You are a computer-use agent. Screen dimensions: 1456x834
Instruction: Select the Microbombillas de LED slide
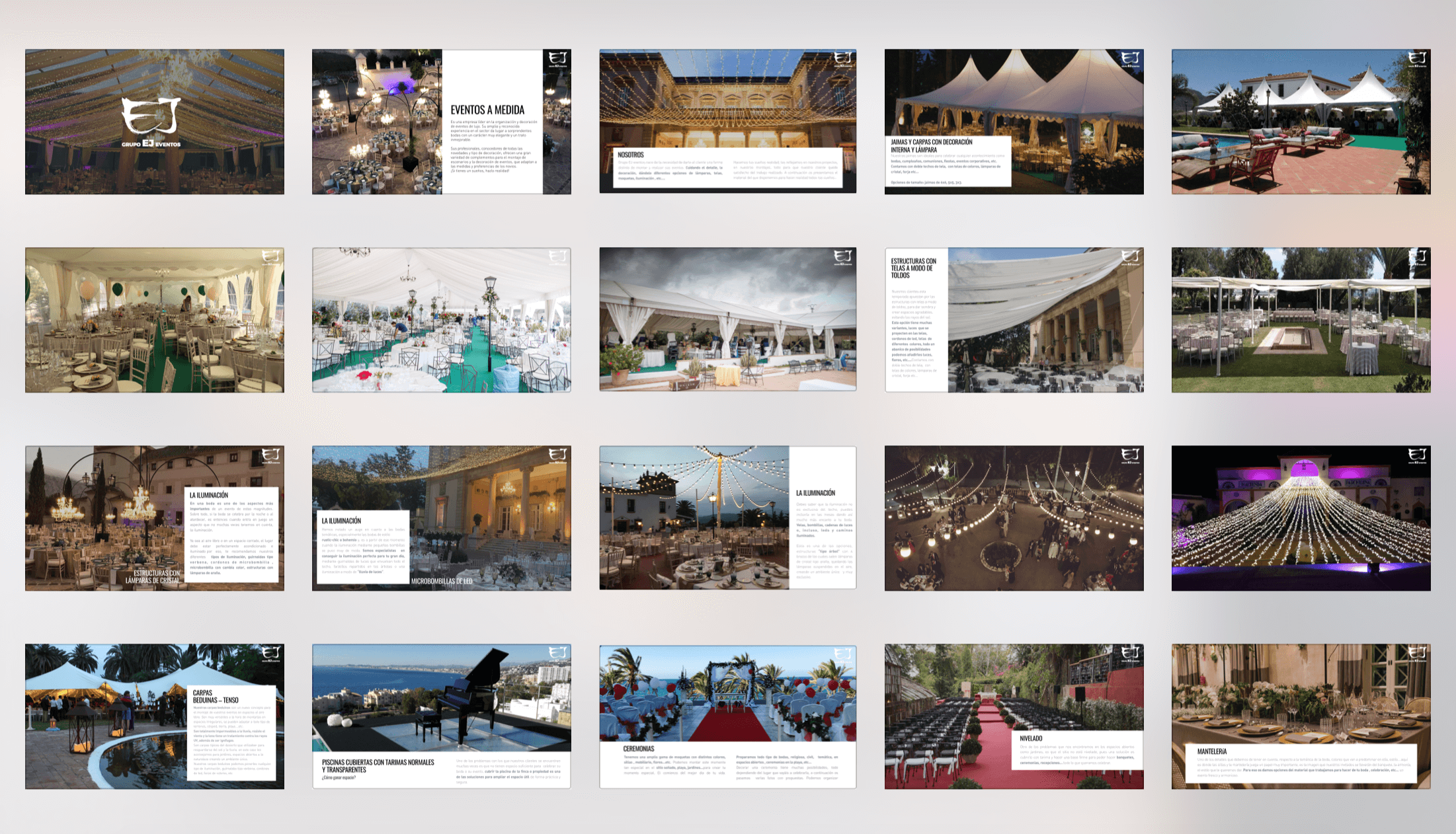(x=441, y=518)
